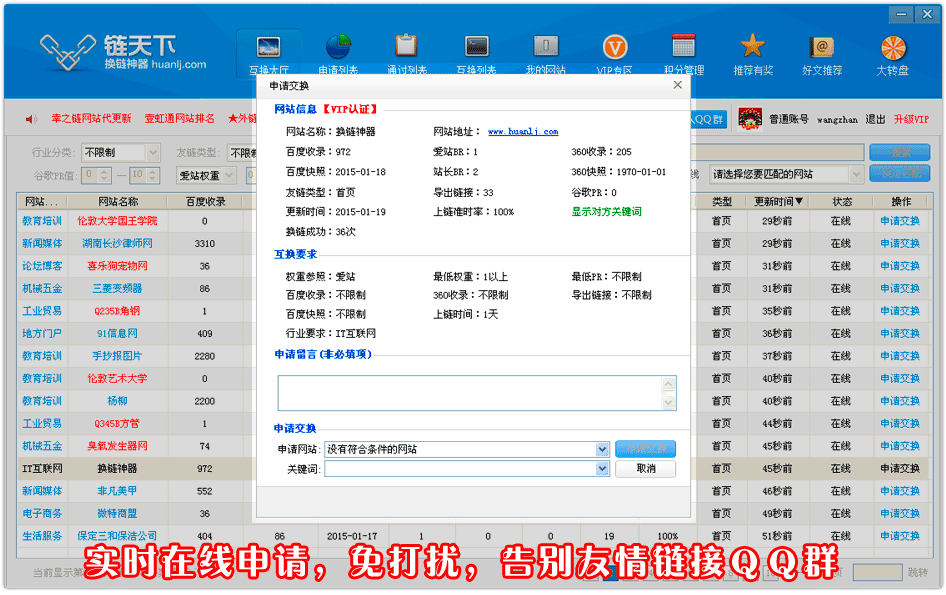Click the 取消 button
Viewport: 946px width, 595px height.
(x=646, y=469)
